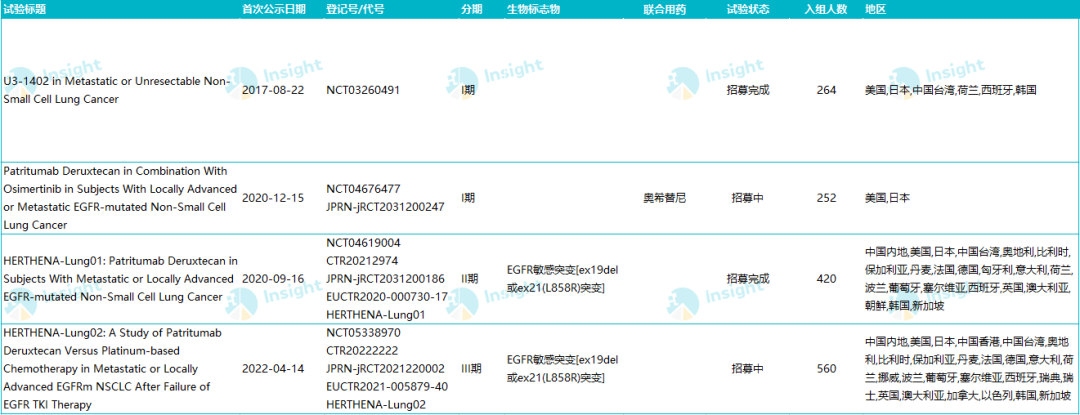Click the 登记号/代号 column header
The height and width of the screenshot is (415, 1080).
(x=355, y=9)
